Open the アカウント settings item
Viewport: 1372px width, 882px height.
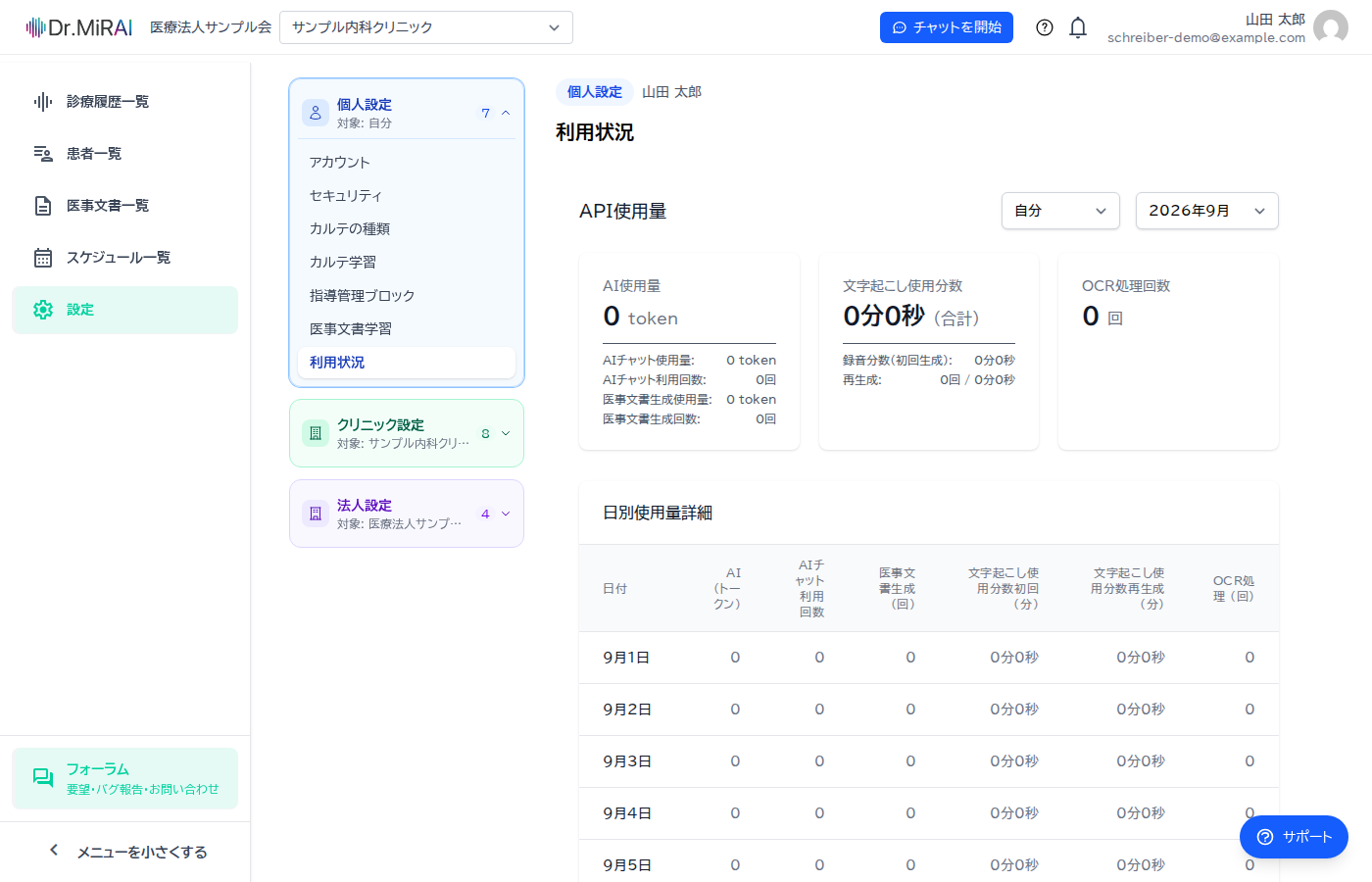tap(407, 163)
